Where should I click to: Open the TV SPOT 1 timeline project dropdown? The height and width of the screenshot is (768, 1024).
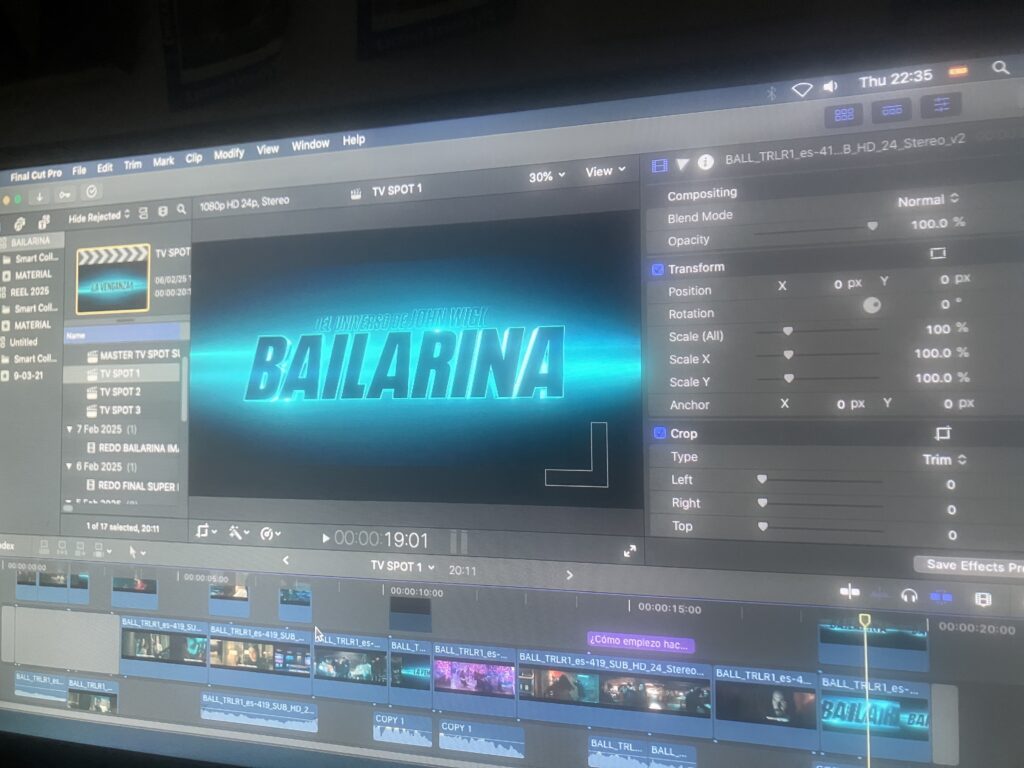pyautogui.click(x=402, y=566)
